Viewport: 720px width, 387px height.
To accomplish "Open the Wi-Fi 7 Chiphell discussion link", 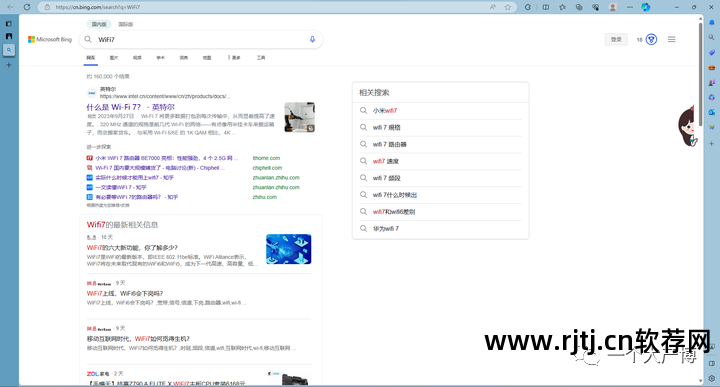I will point(159,168).
